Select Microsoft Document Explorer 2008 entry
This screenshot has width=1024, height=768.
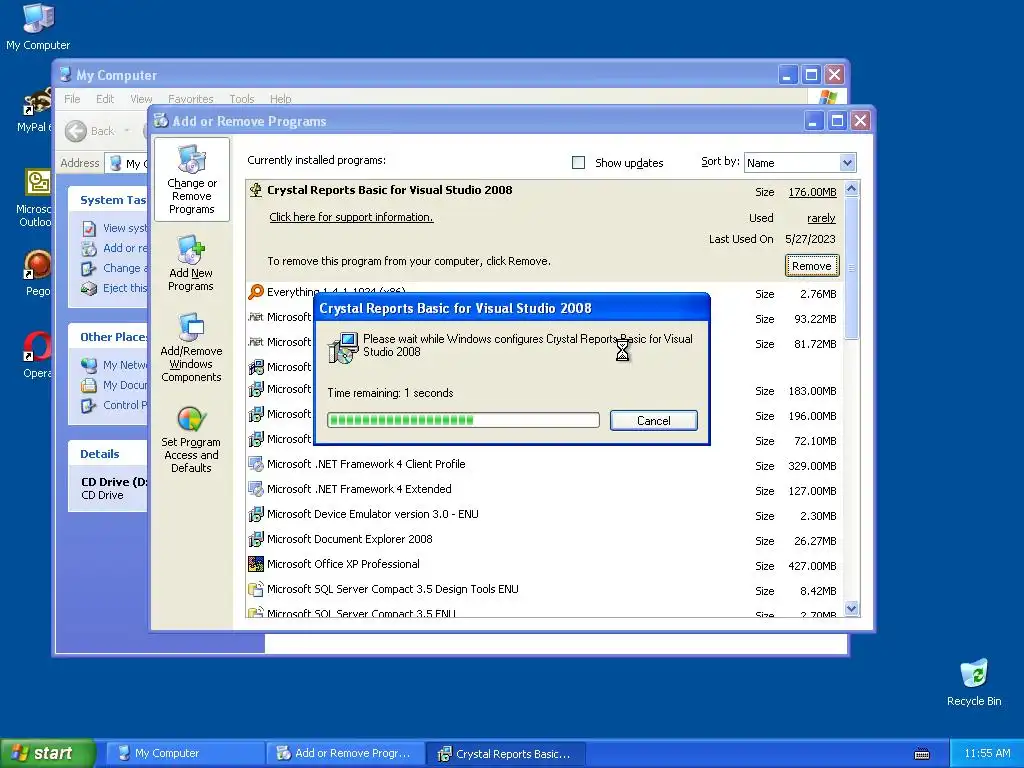click(x=349, y=539)
